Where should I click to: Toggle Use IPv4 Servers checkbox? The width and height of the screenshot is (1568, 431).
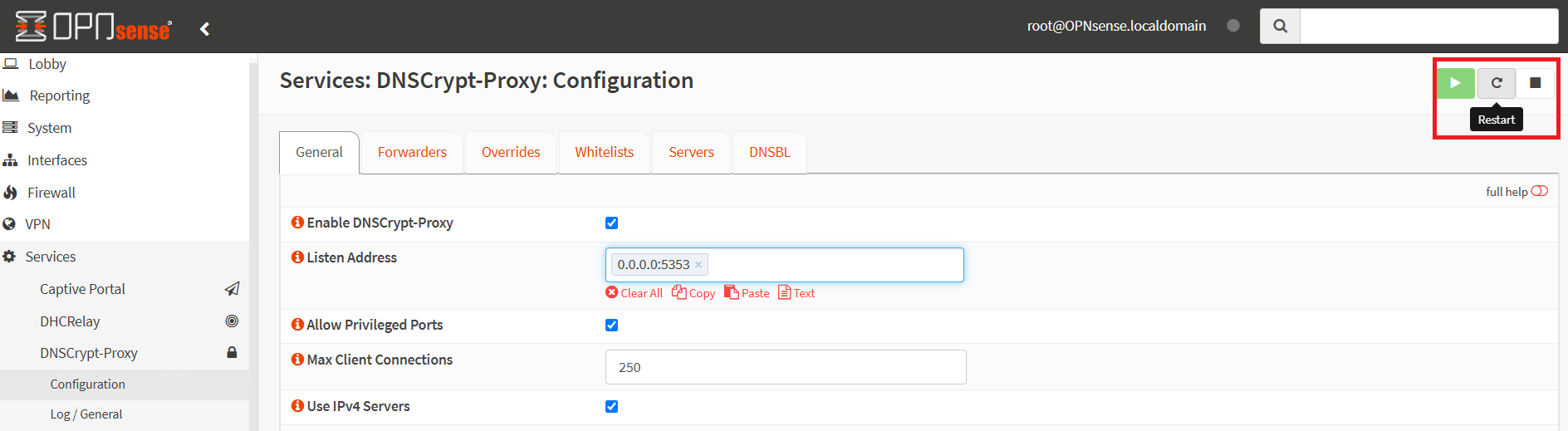pos(611,406)
